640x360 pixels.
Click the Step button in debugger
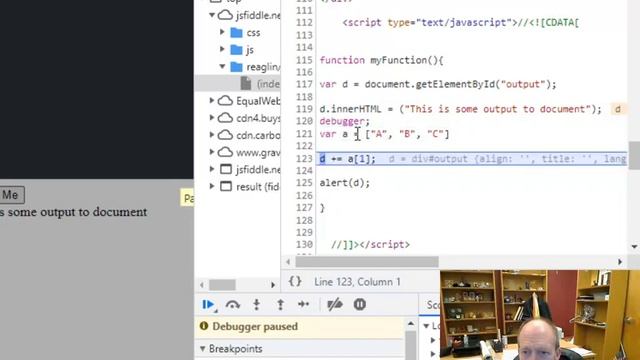point(304,304)
